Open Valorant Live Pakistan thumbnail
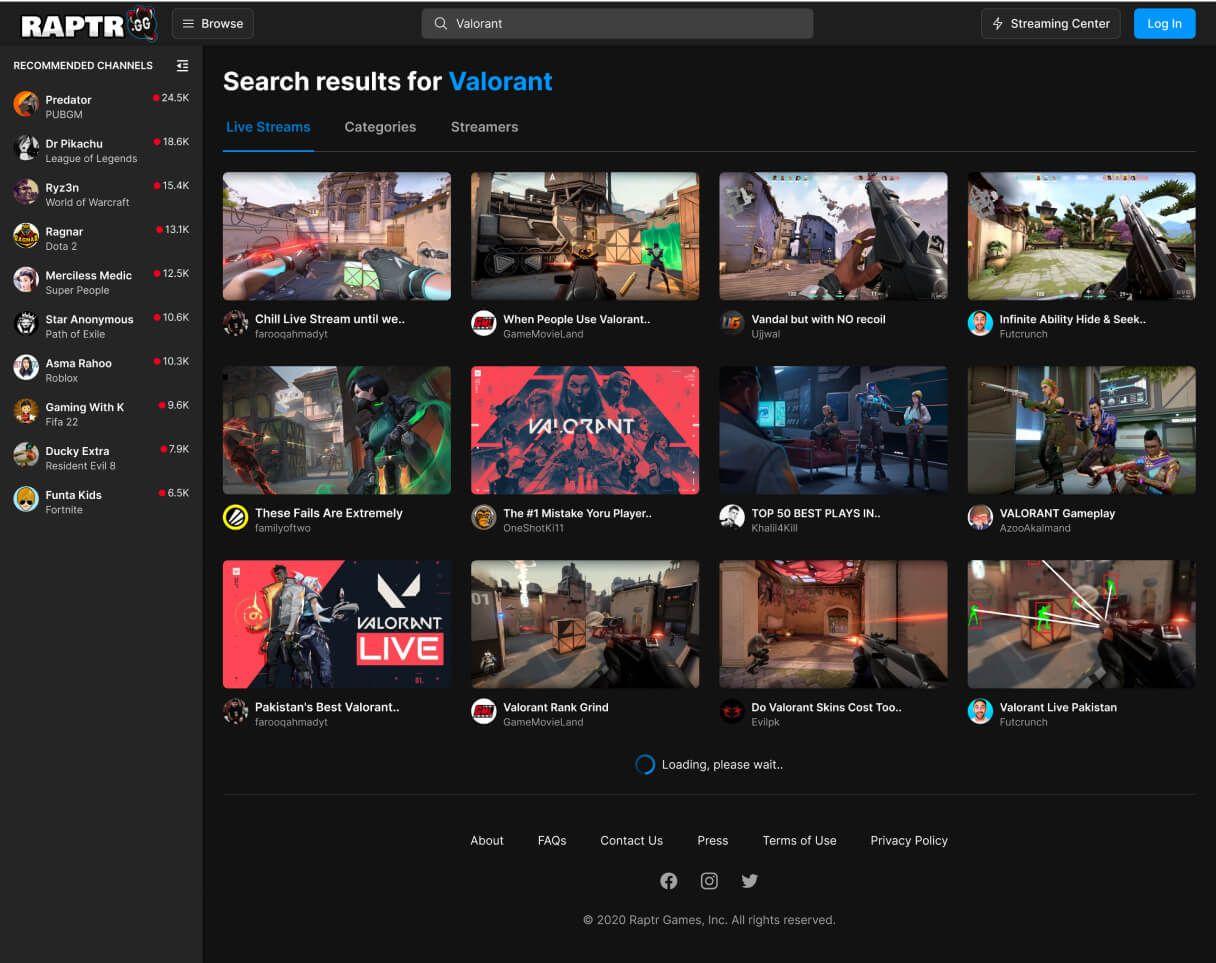The image size is (1216, 963). 1081,624
